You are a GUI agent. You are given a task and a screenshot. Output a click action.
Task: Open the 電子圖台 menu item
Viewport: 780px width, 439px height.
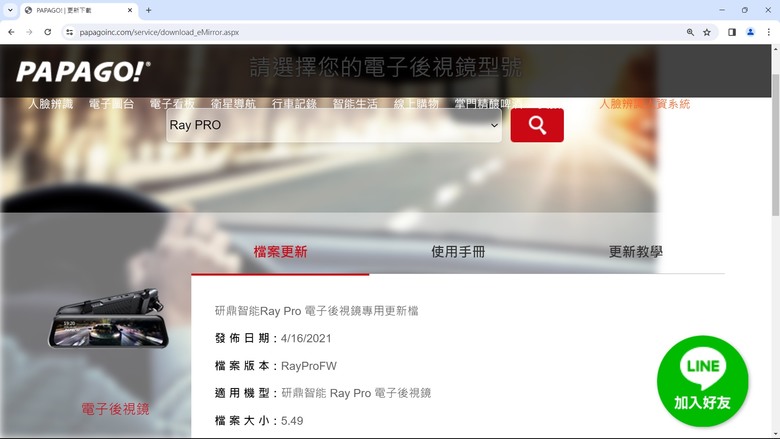pyautogui.click(x=111, y=104)
